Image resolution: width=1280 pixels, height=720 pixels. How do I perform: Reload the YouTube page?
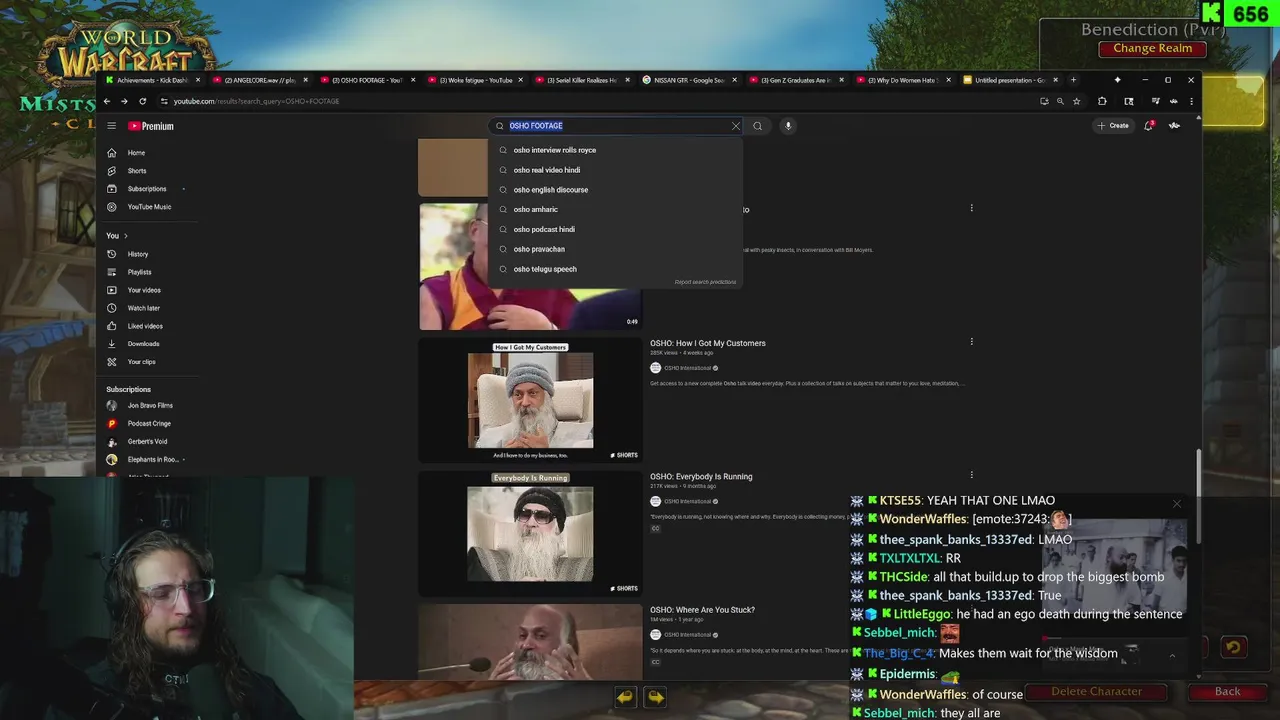pyautogui.click(x=142, y=101)
